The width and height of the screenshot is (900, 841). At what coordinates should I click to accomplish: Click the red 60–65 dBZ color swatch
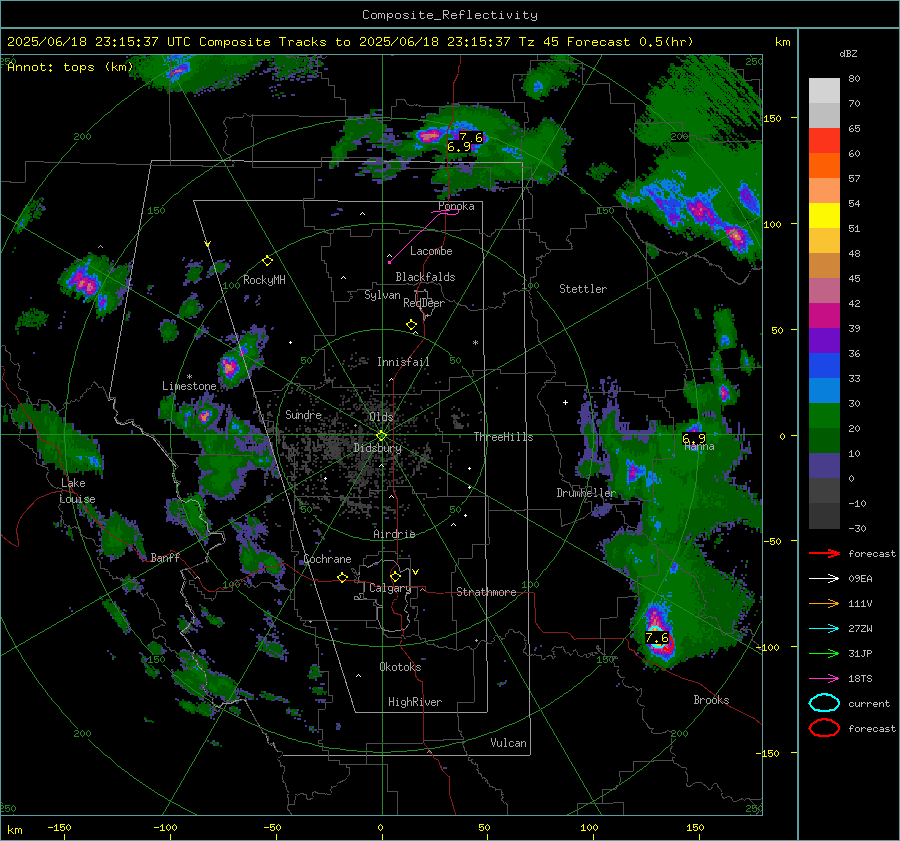click(x=824, y=141)
